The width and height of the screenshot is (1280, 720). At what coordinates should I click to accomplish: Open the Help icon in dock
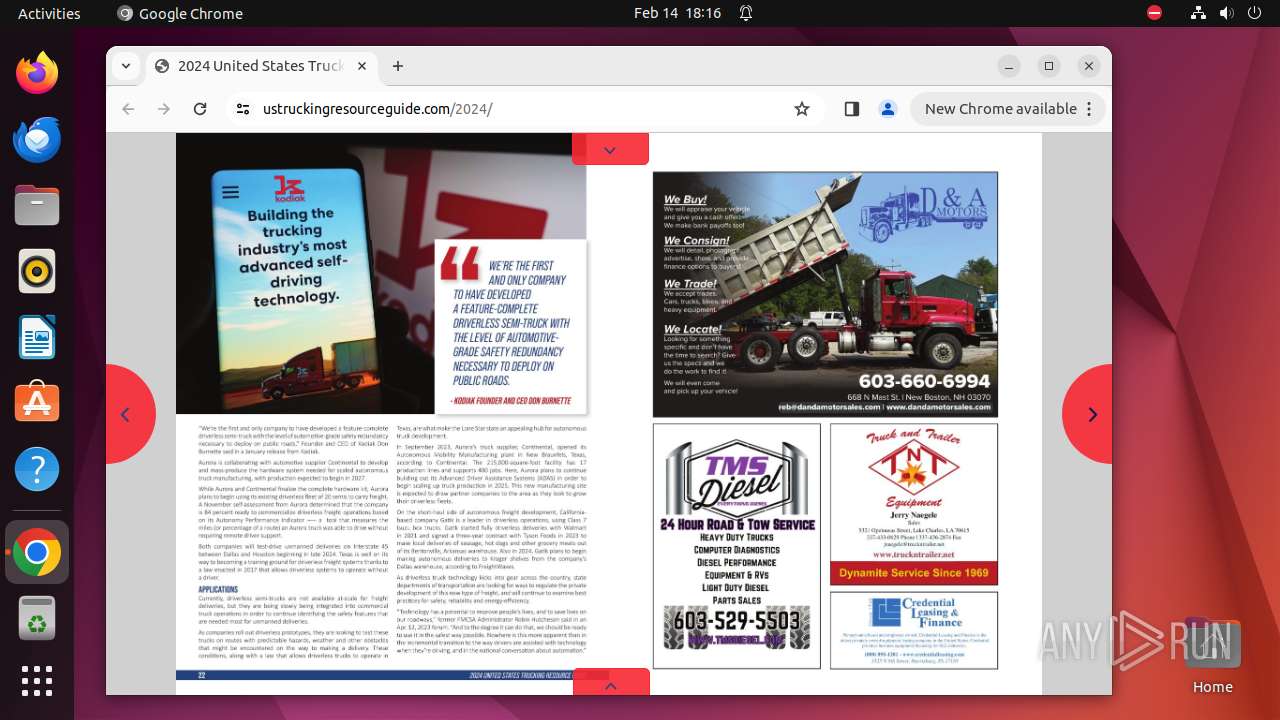pos(37,469)
